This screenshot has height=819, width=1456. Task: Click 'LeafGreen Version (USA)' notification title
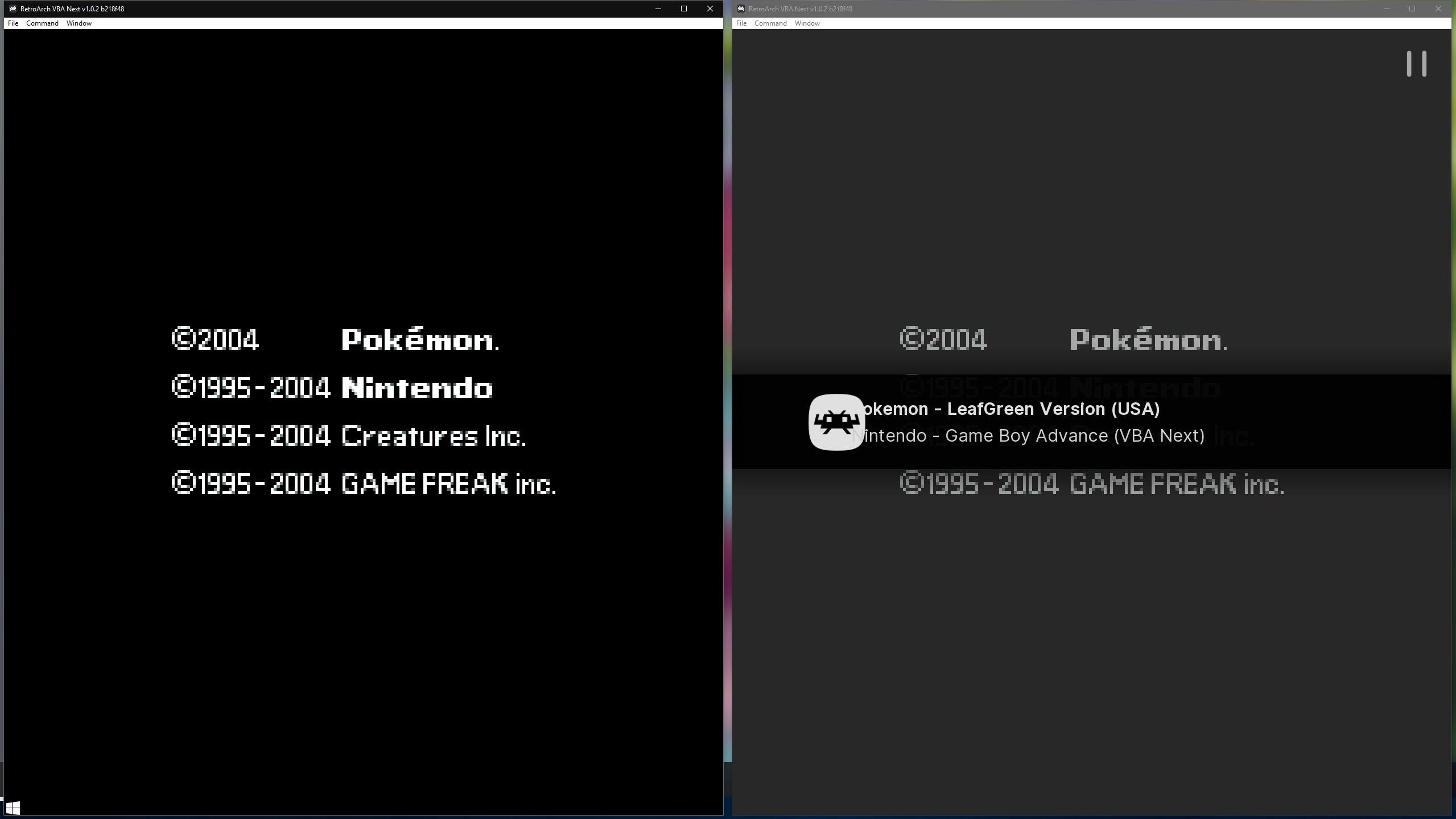1053,409
